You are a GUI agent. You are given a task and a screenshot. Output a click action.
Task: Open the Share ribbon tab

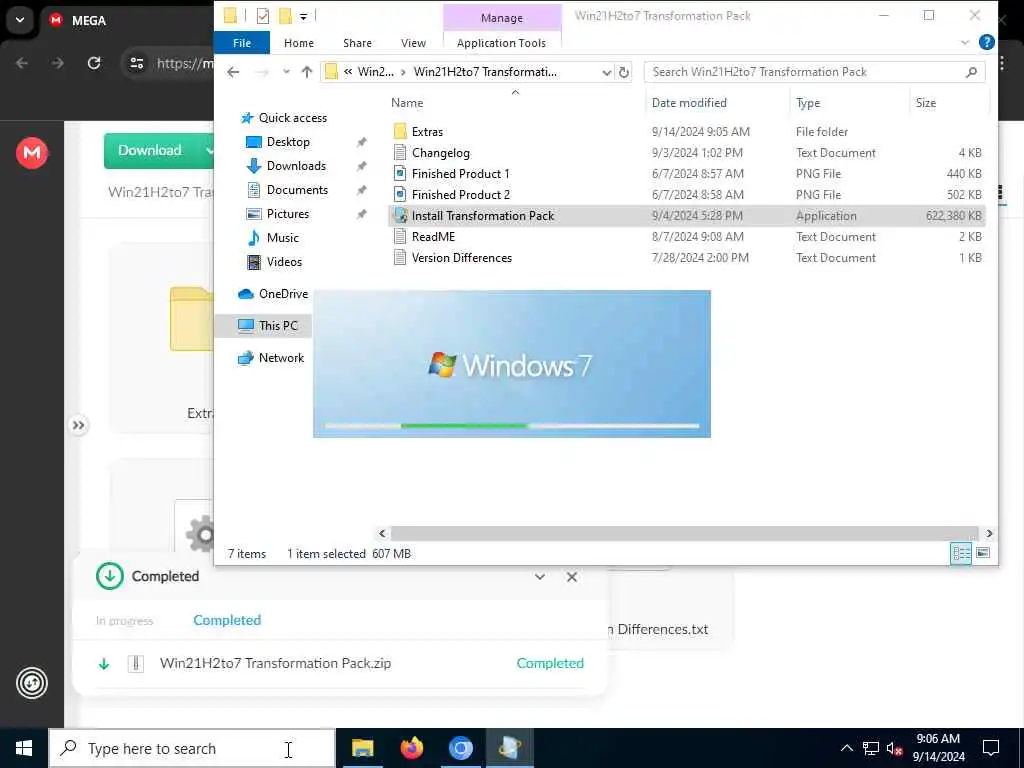coord(357,43)
